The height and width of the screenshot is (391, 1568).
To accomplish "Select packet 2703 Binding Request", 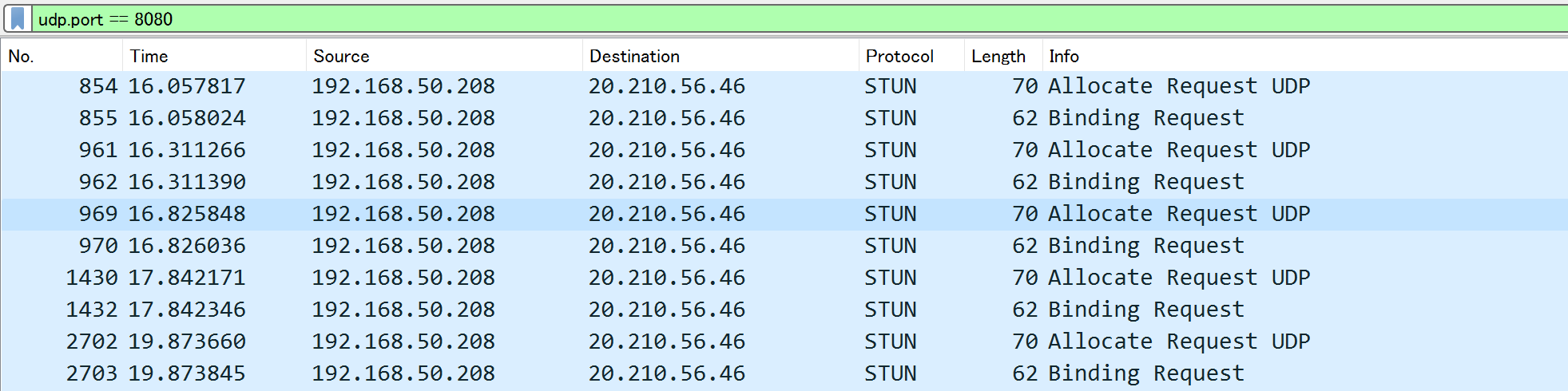I will (784, 373).
